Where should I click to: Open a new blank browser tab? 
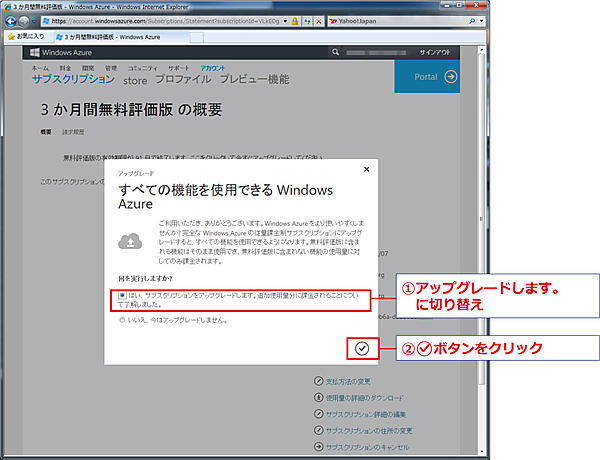tap(196, 37)
